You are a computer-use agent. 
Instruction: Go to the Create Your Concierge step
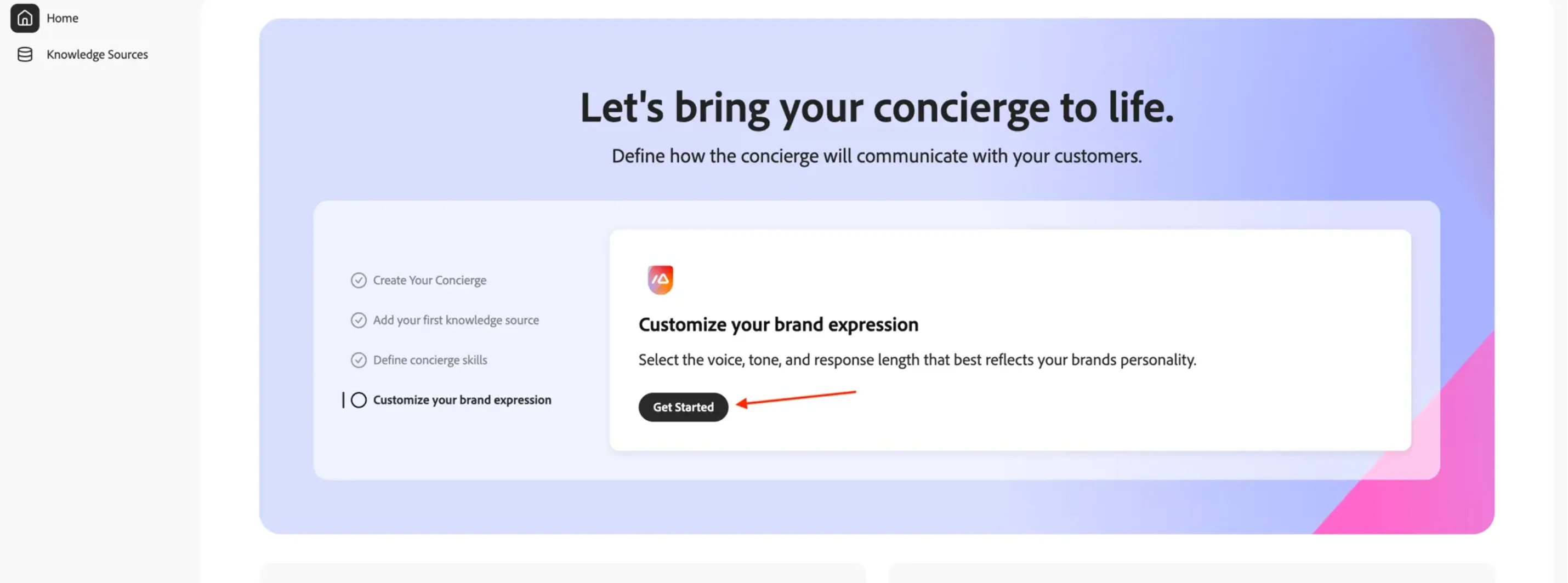click(430, 280)
